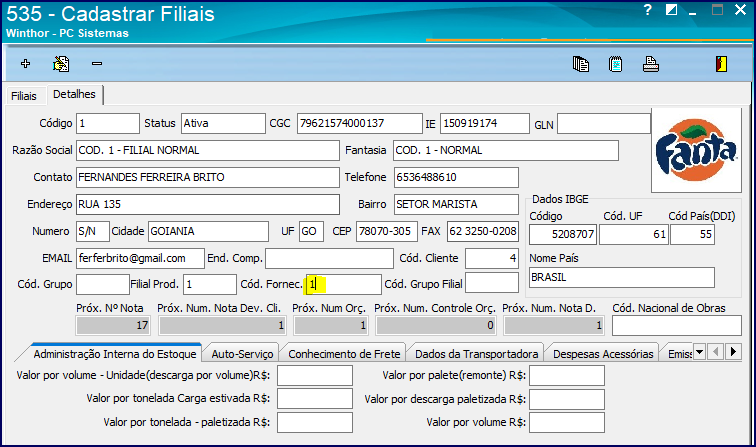The image size is (756, 447).
Task: Click the Endereço field
Action: [208, 204]
